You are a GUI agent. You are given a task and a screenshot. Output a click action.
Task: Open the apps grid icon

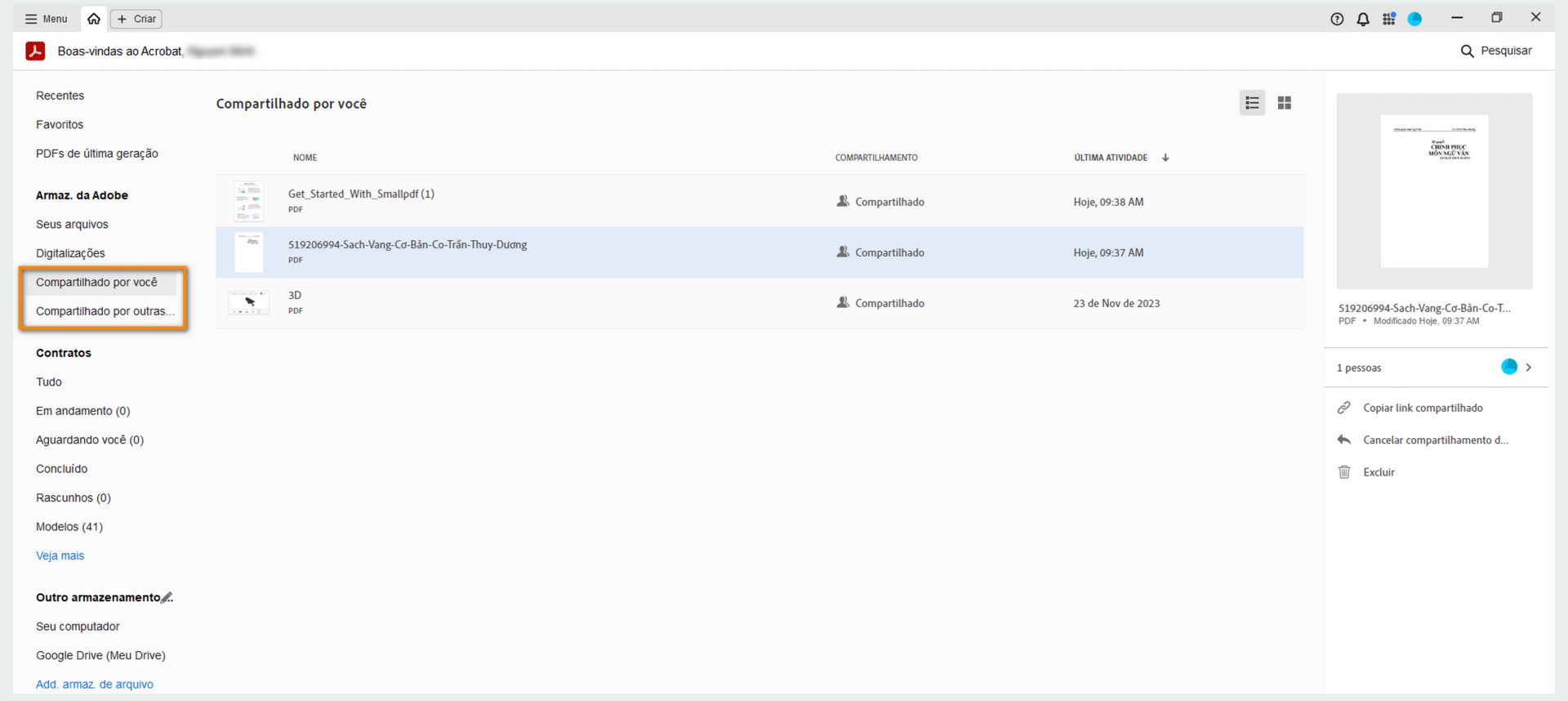pyautogui.click(x=1389, y=19)
